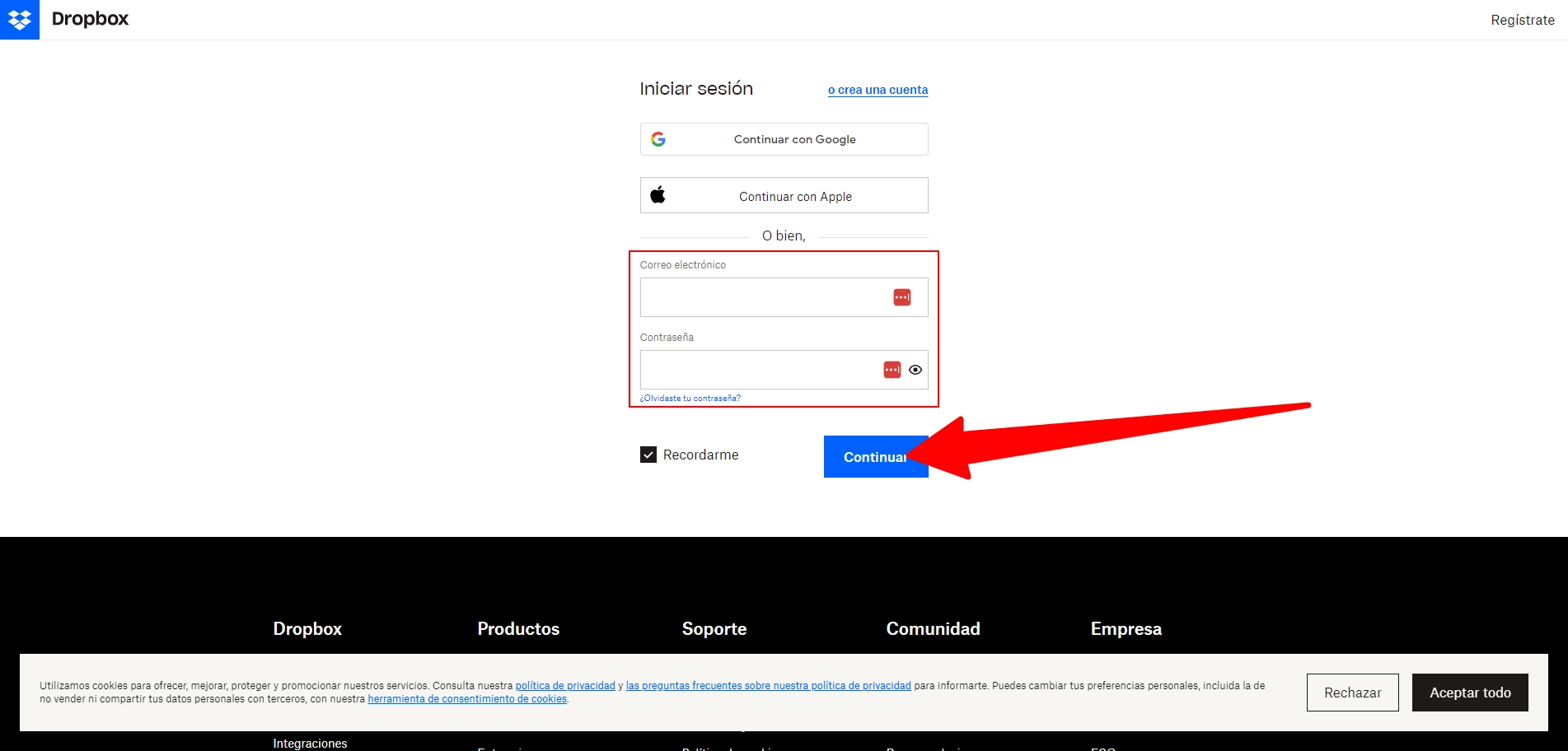Click the Contraseña input field
Viewport: 1568px width, 751px height.
[758, 369]
